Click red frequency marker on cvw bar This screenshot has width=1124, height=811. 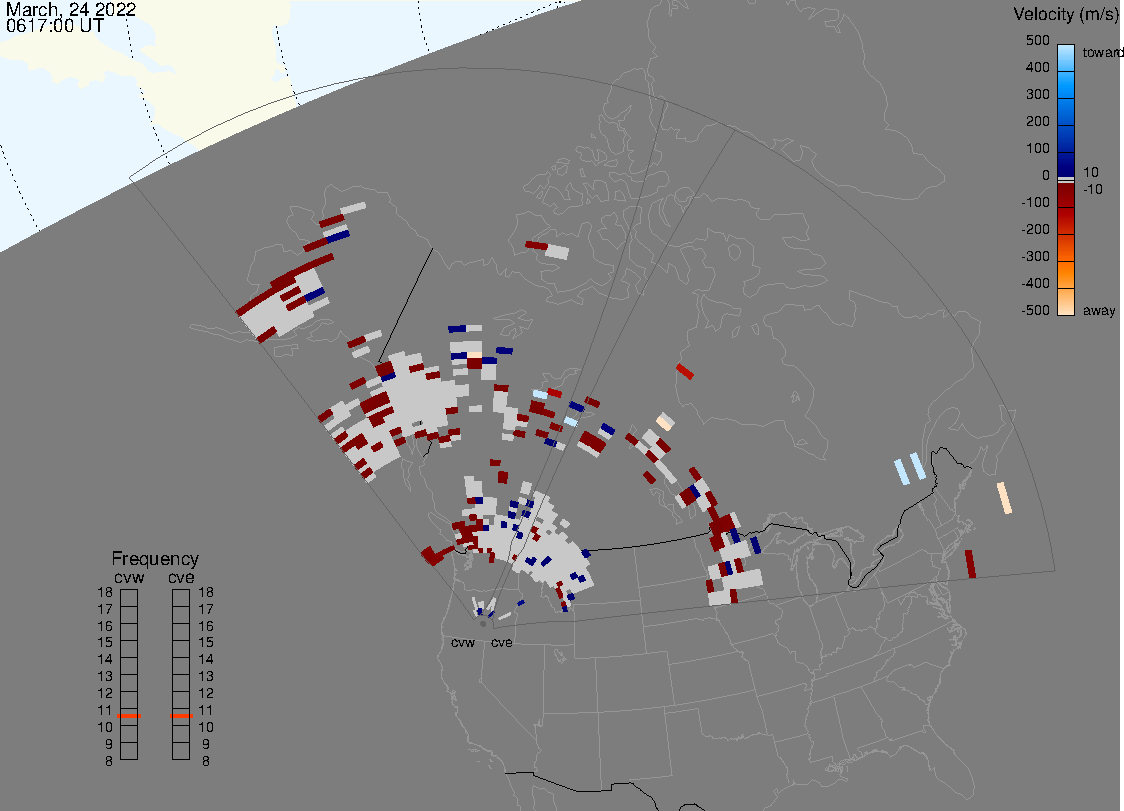click(x=128, y=716)
